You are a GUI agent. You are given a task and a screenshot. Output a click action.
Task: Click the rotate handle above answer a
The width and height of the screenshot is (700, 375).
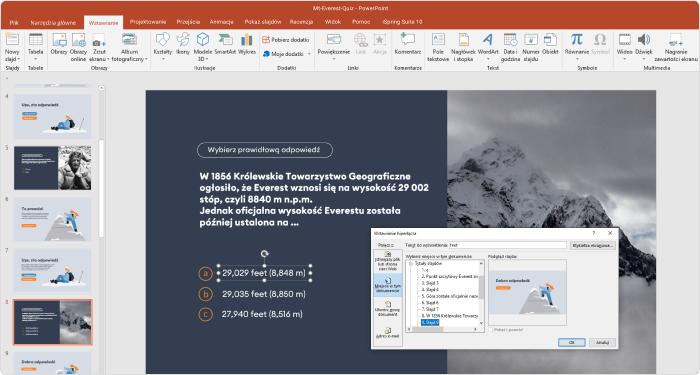265,254
